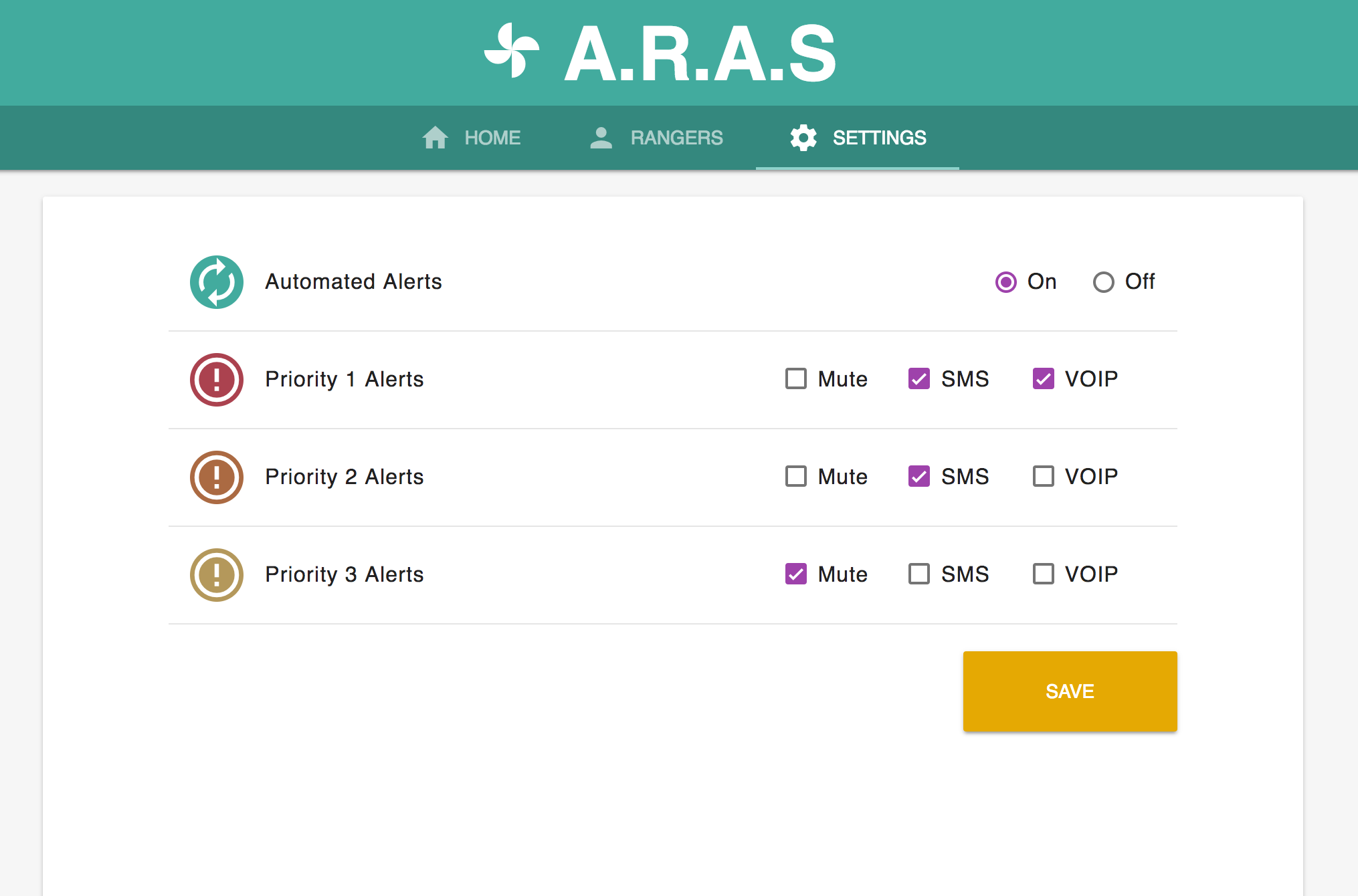
Task: Click the orange Priority 2 alert icon
Action: pos(217,477)
